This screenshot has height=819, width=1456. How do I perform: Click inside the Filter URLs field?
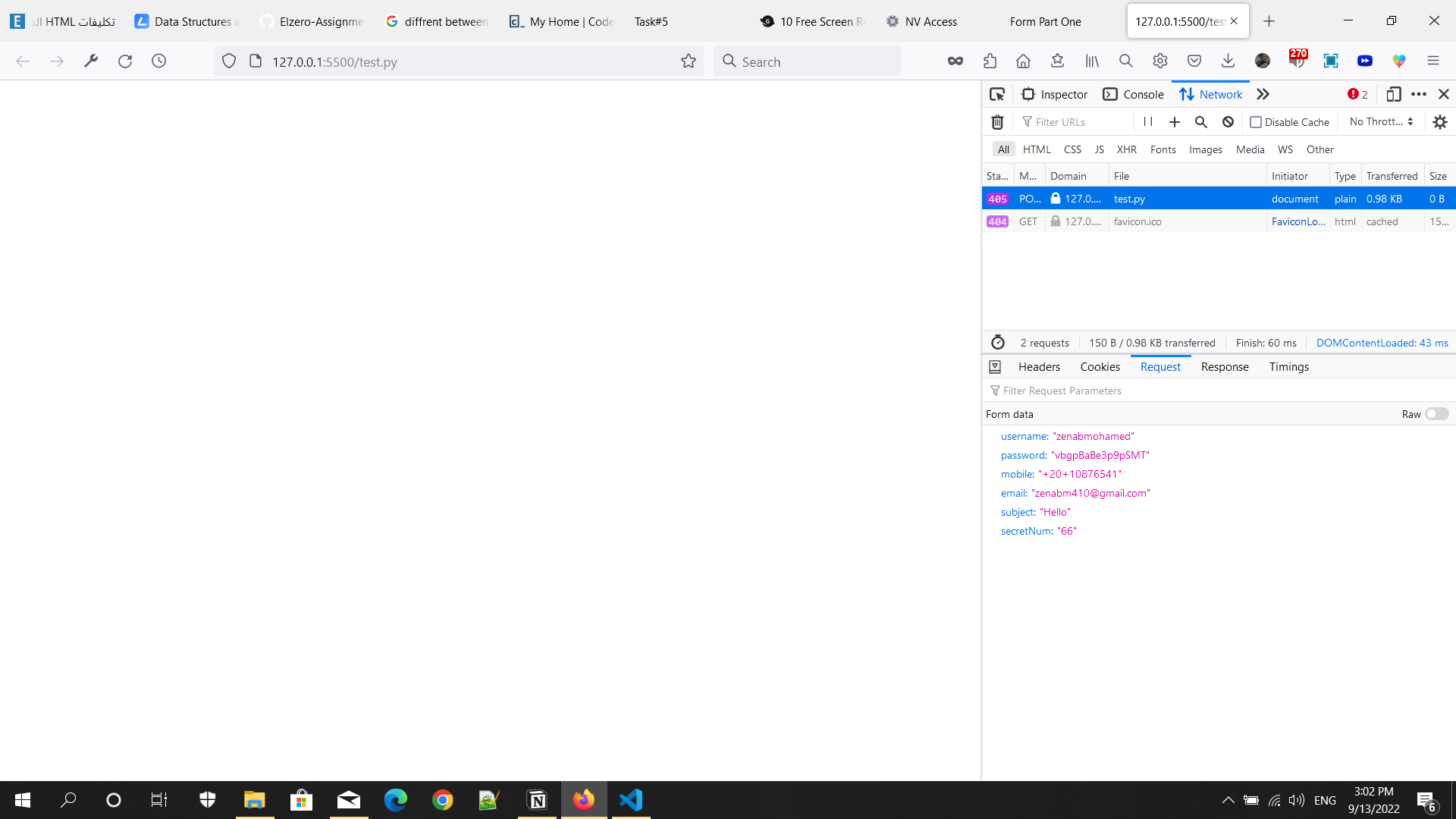click(1062, 121)
